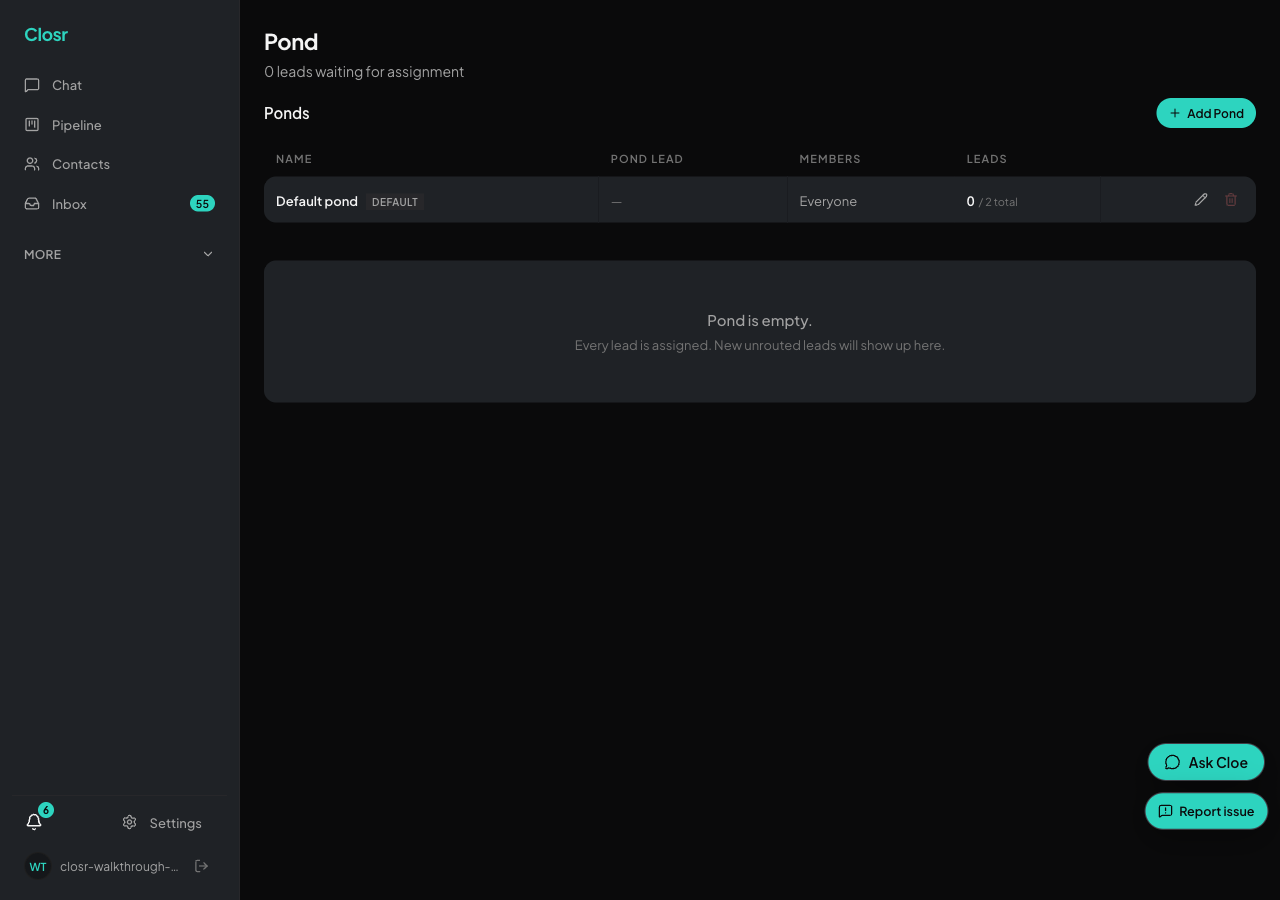Click the Add Pond button
1280x900 pixels.
pyautogui.click(x=1206, y=113)
